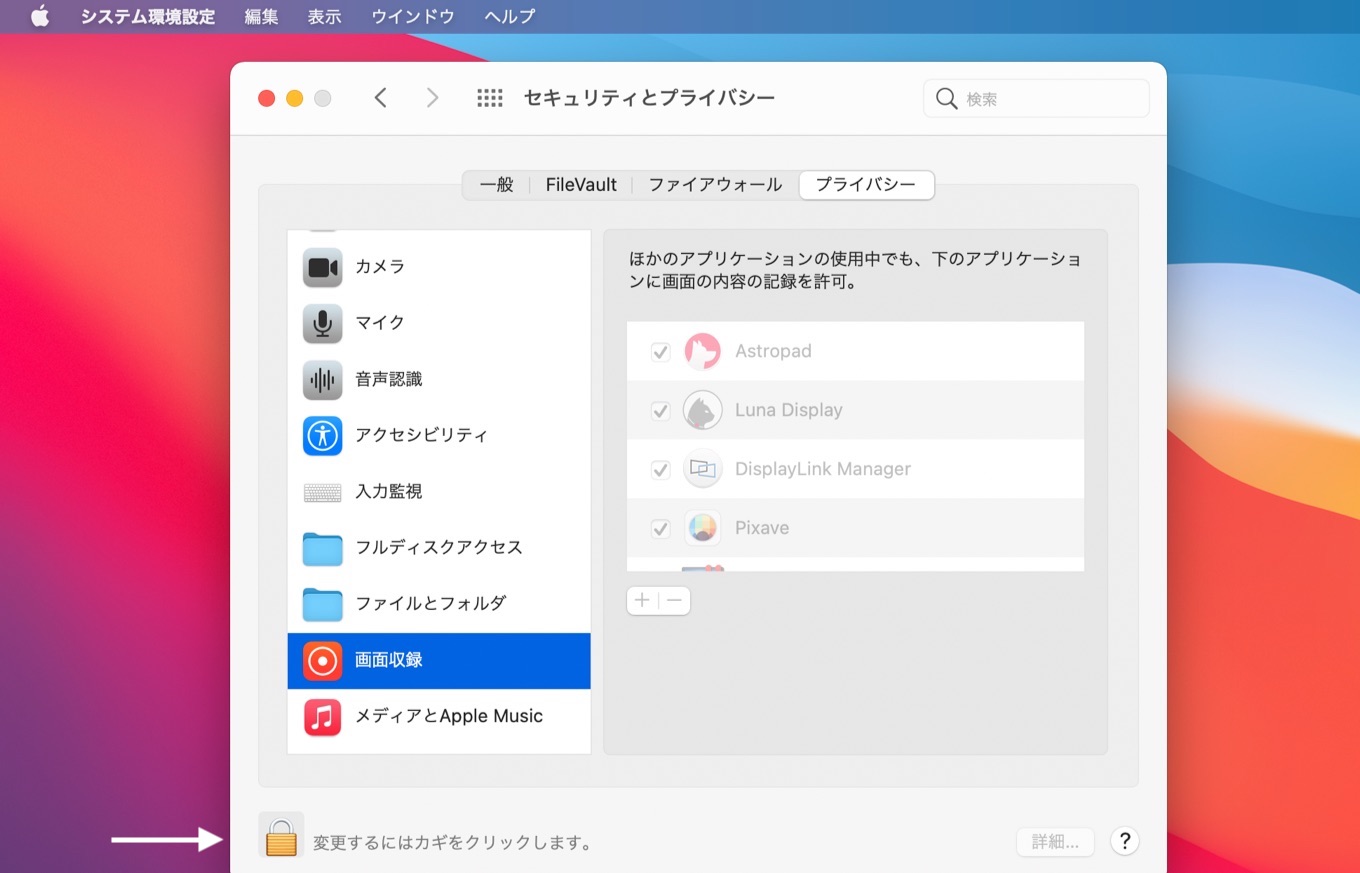Select アクセシビリティ text in the list

[x=421, y=435]
